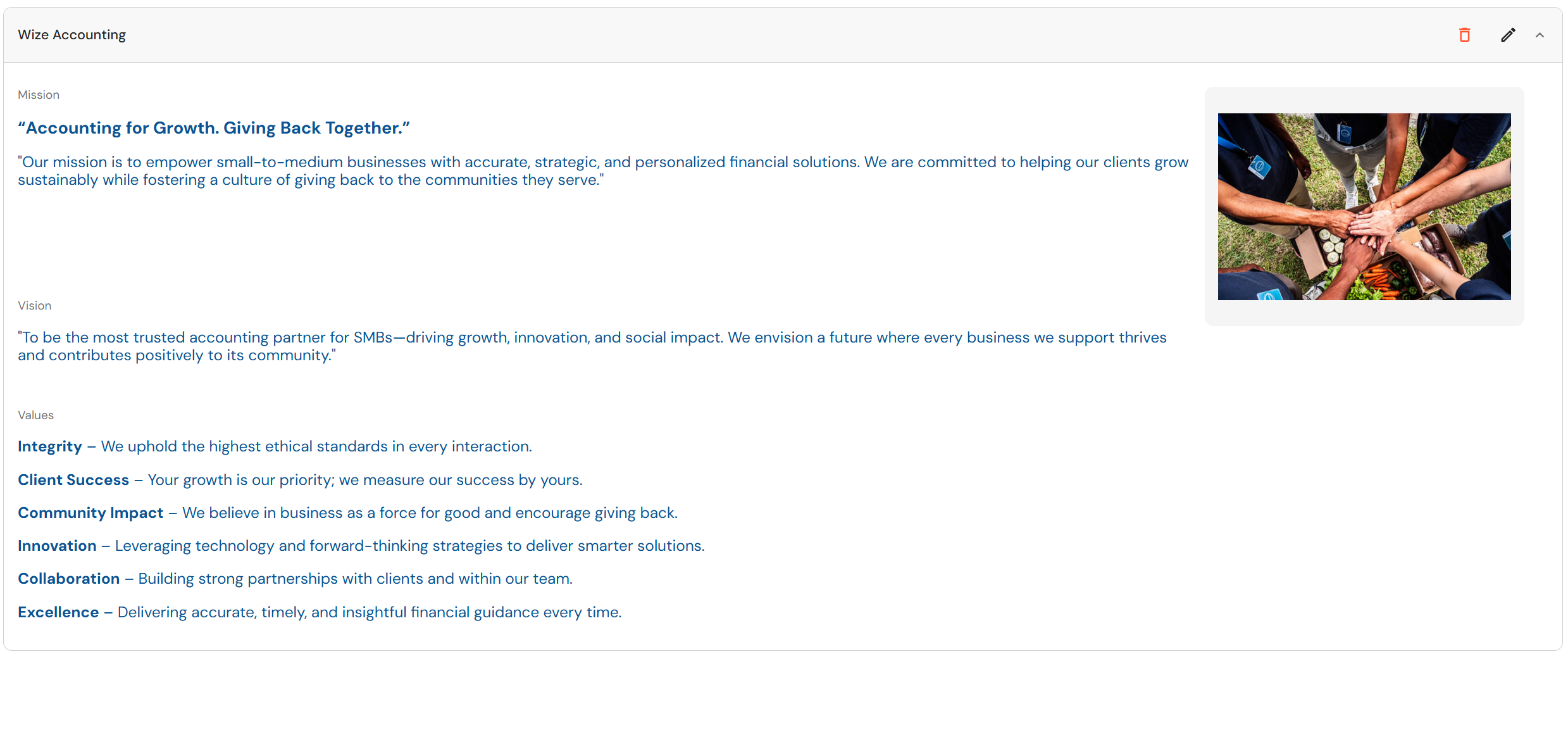Select the bold Client Success heading
This screenshot has width=1568, height=730.
(73, 480)
